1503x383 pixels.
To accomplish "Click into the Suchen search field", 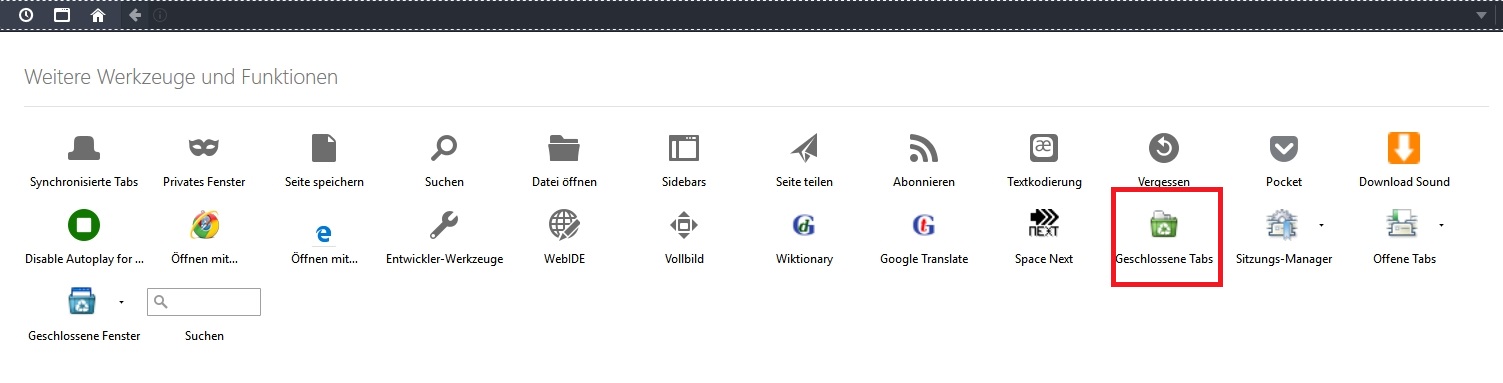I will point(204,302).
